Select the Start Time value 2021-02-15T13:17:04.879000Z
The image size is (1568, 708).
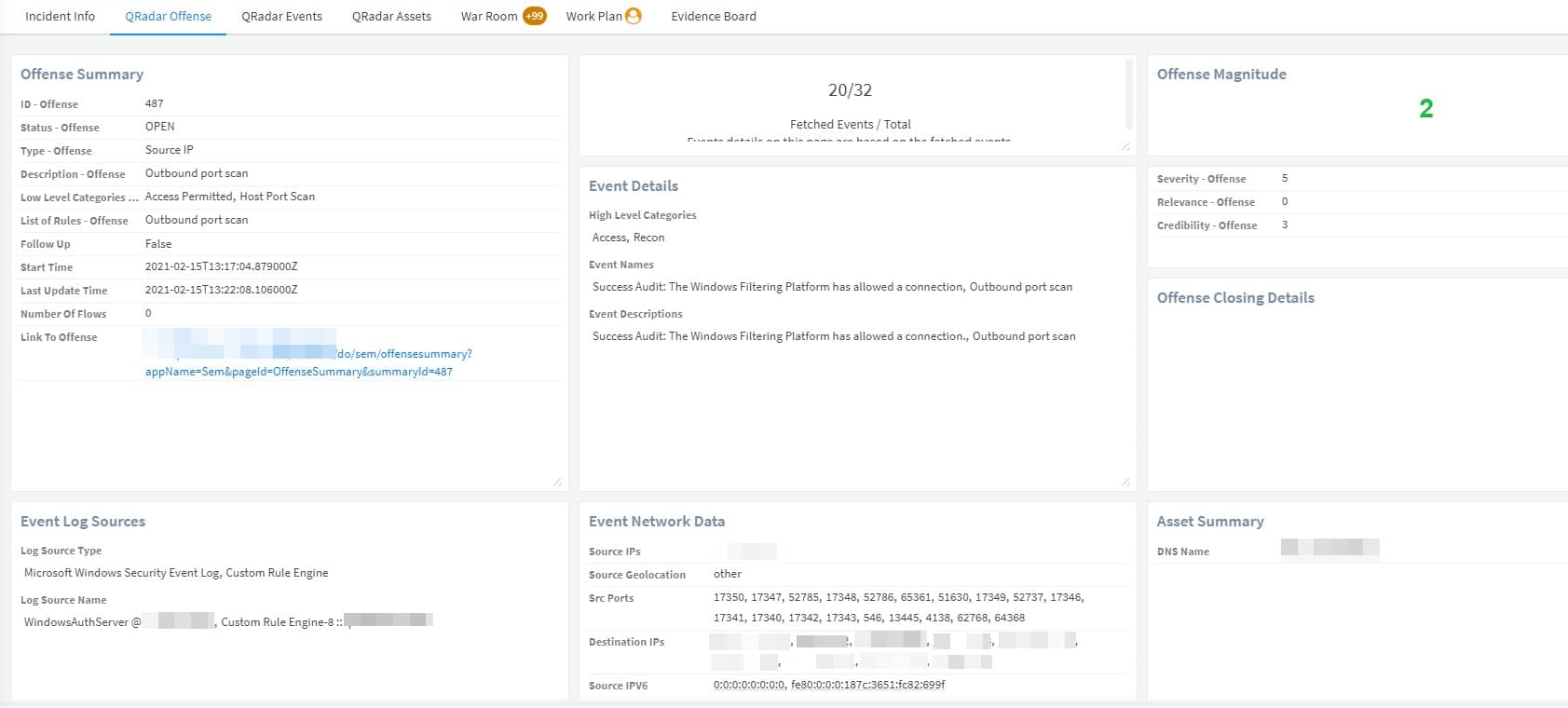222,266
